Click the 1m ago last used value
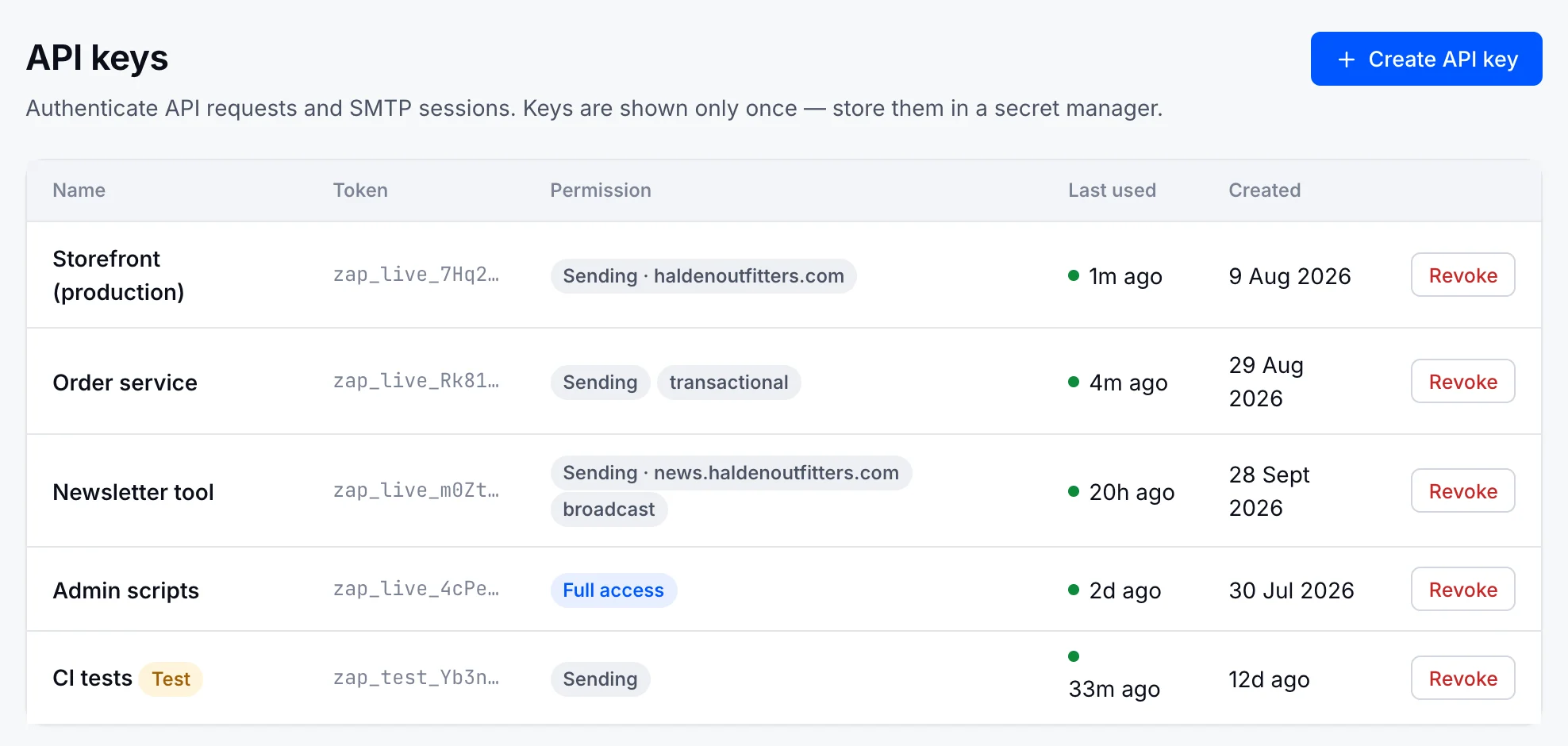The width and height of the screenshot is (1568, 746). [1125, 276]
